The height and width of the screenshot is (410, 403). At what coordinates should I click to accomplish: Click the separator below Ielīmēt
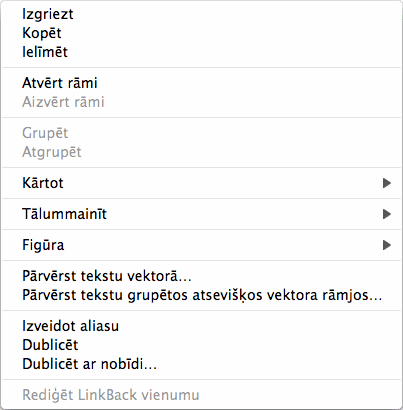[x=201, y=68]
